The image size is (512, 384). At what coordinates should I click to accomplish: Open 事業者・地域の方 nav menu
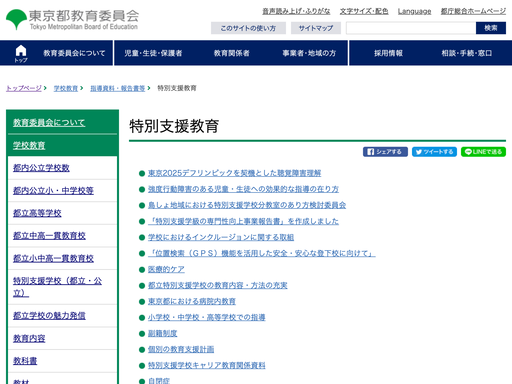[x=309, y=53]
